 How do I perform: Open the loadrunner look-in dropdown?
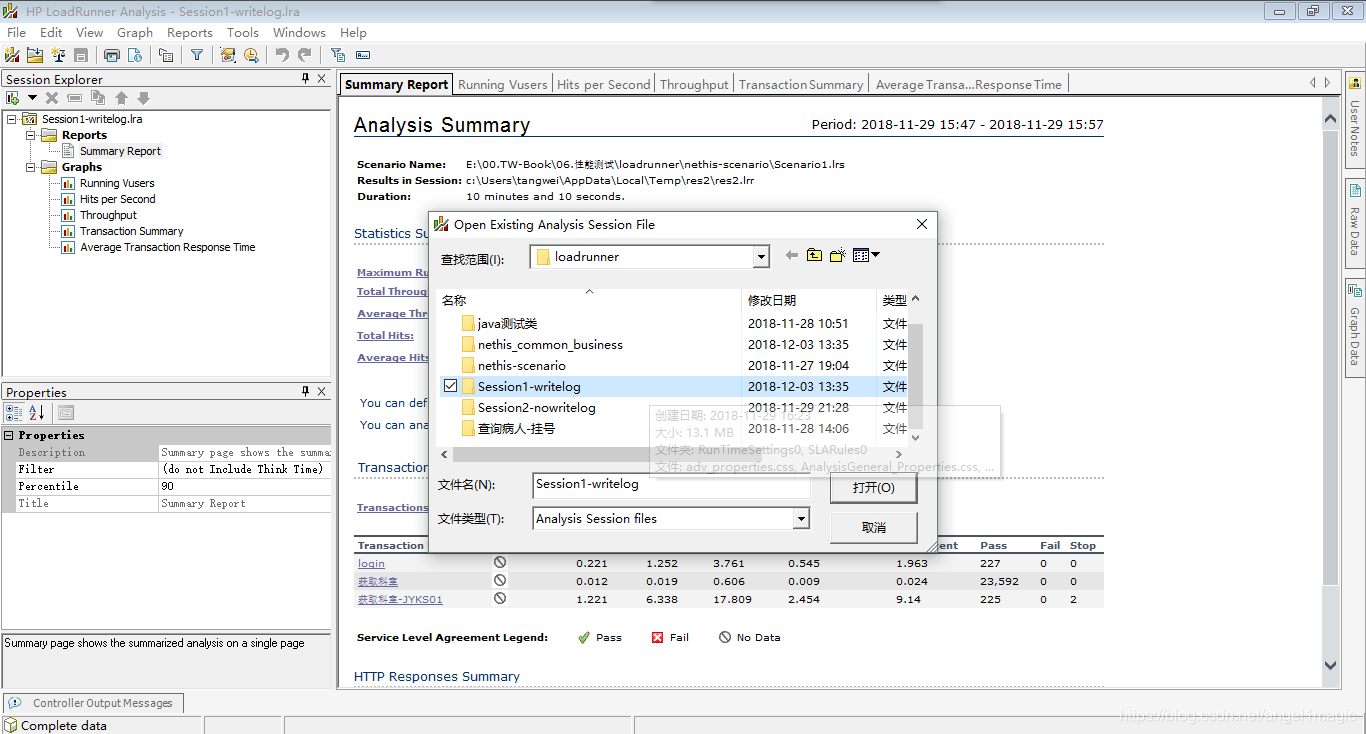pyautogui.click(x=761, y=257)
